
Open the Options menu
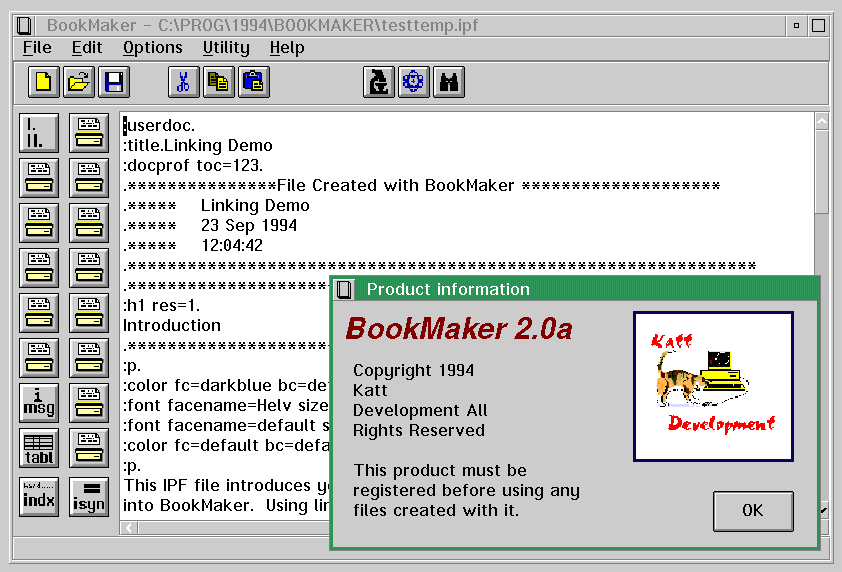coord(153,47)
